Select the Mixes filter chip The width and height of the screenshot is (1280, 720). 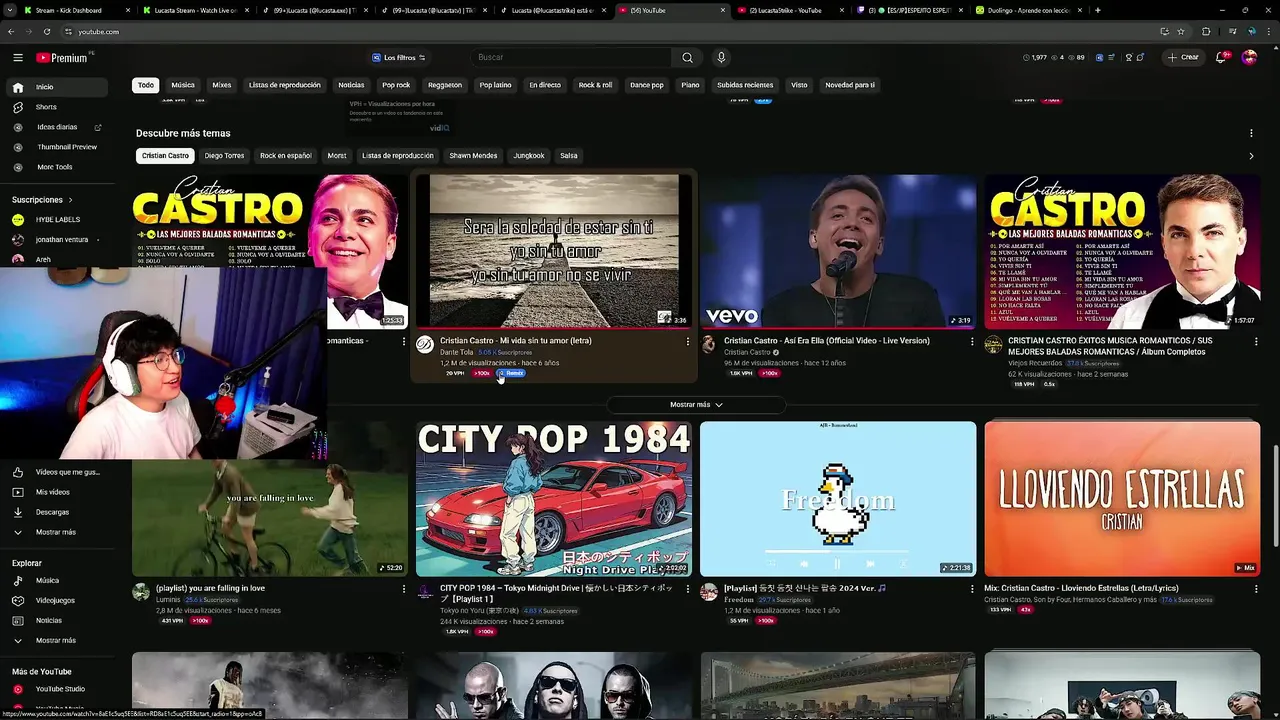[222, 85]
